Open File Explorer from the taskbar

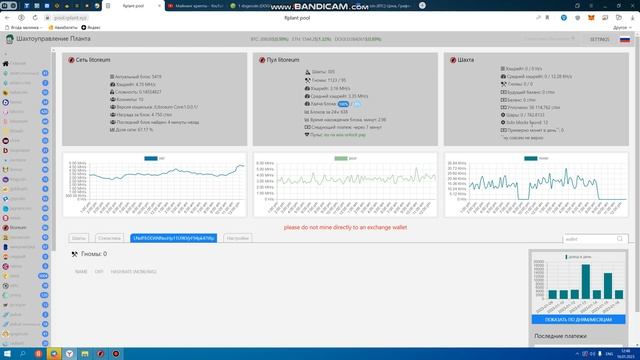pyautogui.click(x=85, y=354)
